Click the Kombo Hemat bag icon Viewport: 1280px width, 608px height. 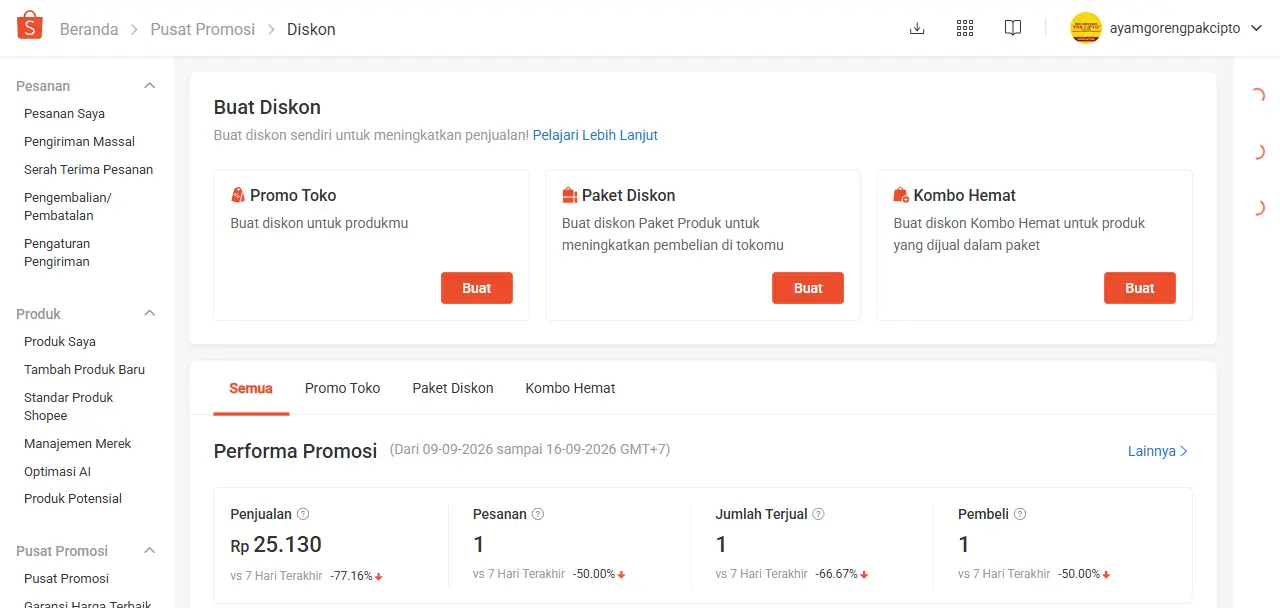[901, 195]
